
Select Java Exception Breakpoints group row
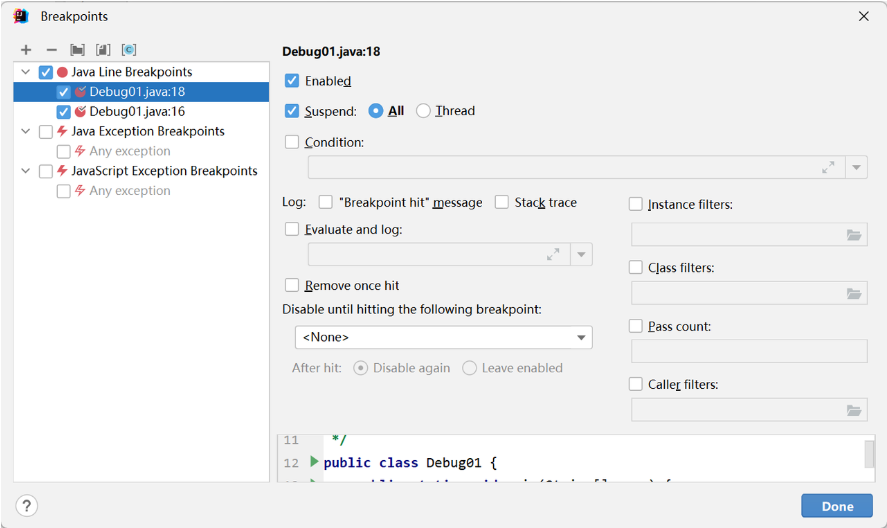pos(141,131)
